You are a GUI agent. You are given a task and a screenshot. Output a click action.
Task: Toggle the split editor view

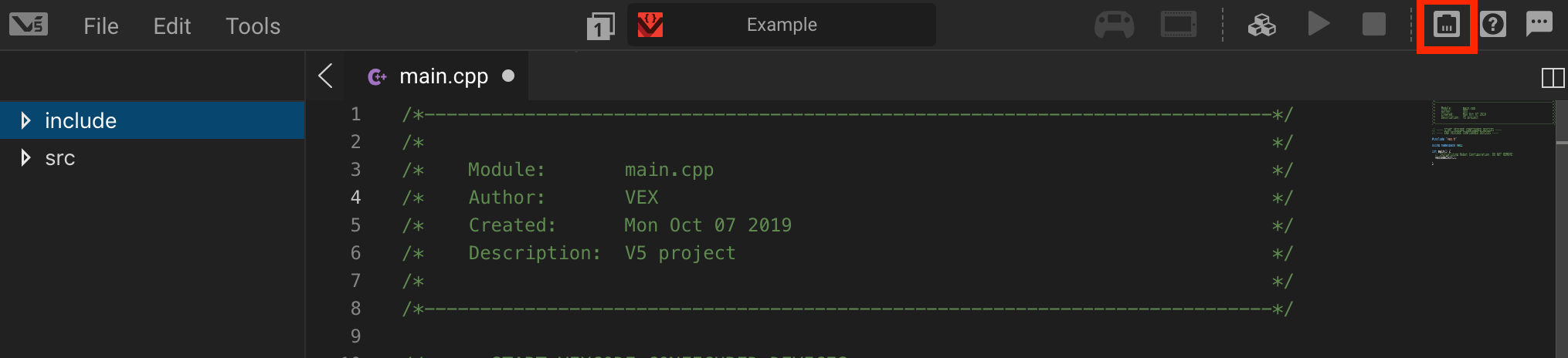[x=1553, y=78]
